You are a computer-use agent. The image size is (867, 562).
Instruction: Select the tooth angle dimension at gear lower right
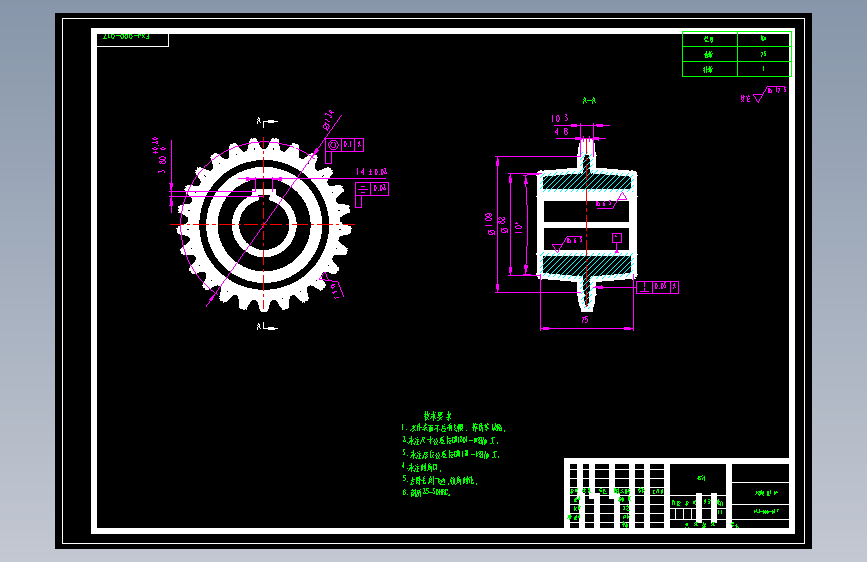click(333, 285)
